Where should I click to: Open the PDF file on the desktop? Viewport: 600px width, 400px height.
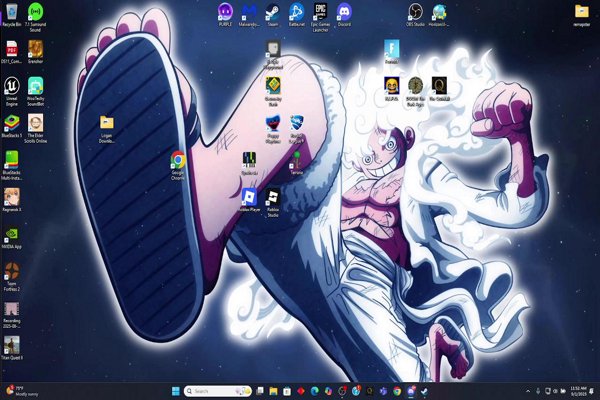[11, 52]
